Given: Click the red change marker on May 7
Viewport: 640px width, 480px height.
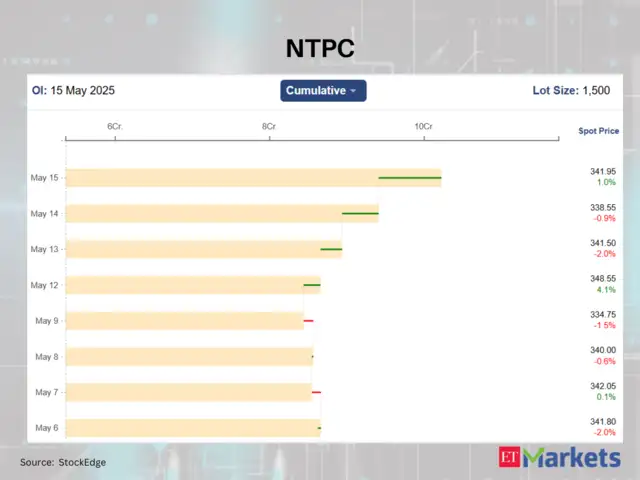Looking at the screenshot, I should coord(316,392).
